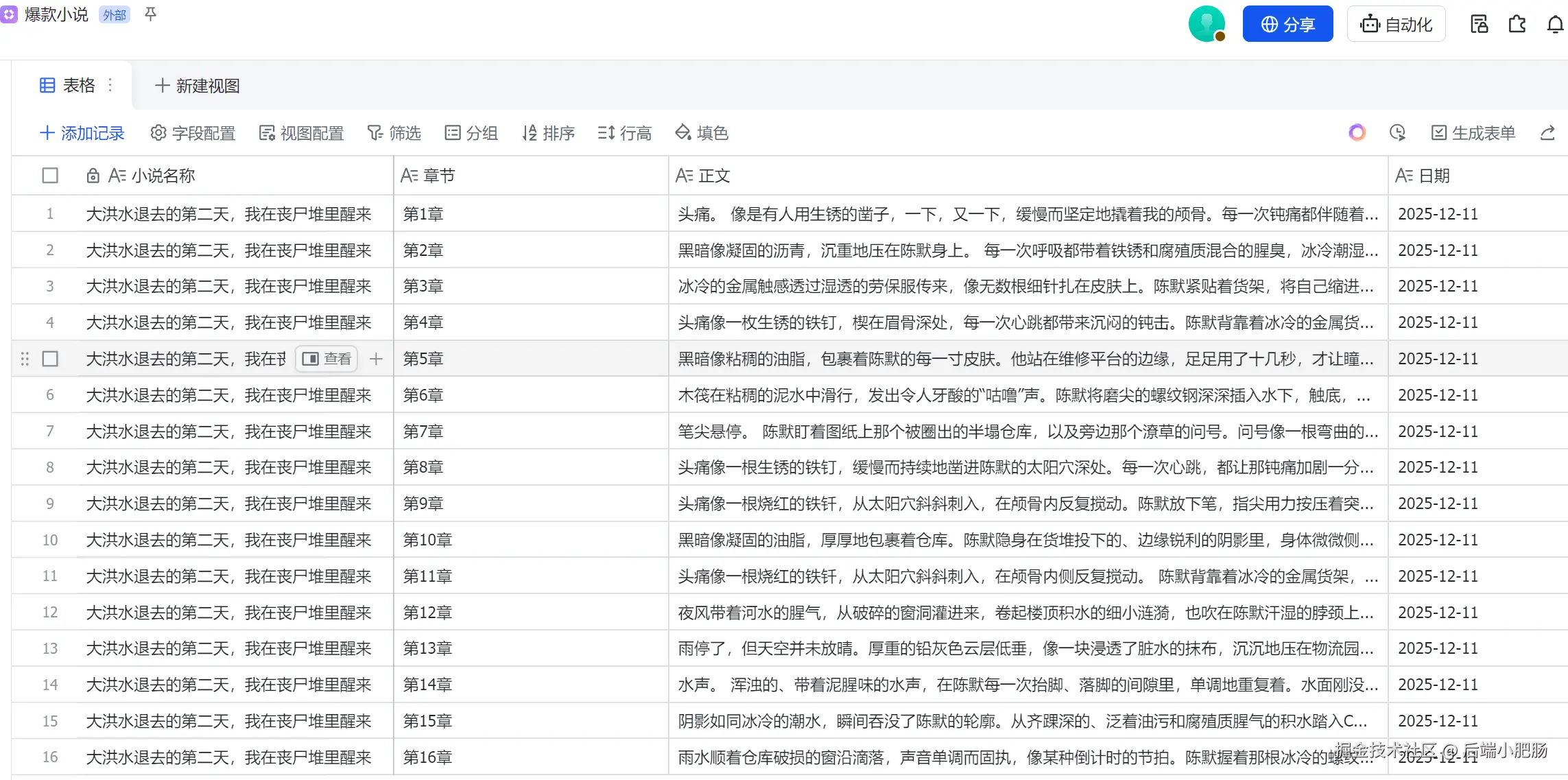Click the export arrow icon beside 生成表单

pos(1547,132)
